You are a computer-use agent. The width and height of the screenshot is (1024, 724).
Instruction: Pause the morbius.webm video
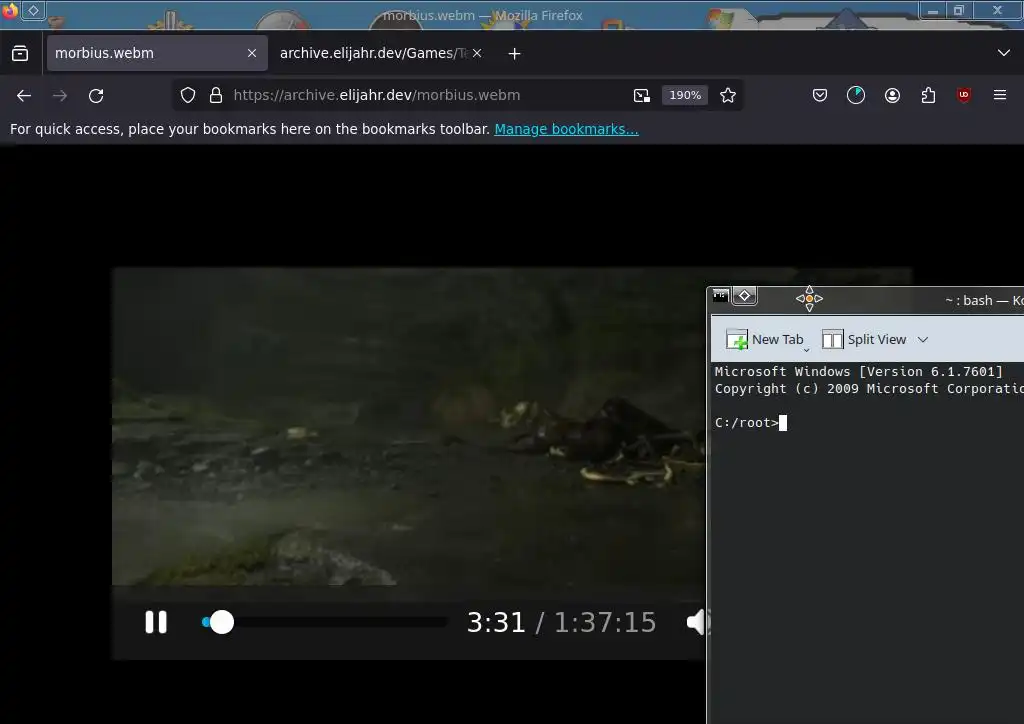tap(156, 622)
